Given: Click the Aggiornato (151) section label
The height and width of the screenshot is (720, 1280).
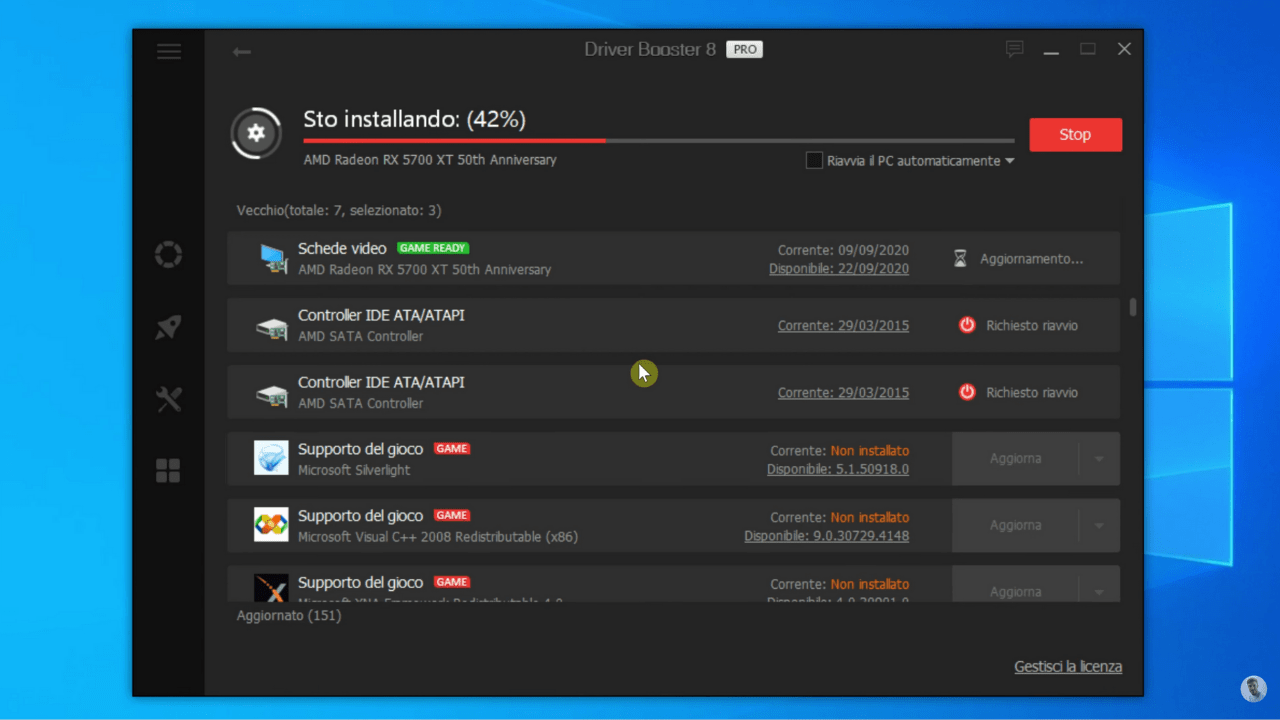Looking at the screenshot, I should pos(289,616).
